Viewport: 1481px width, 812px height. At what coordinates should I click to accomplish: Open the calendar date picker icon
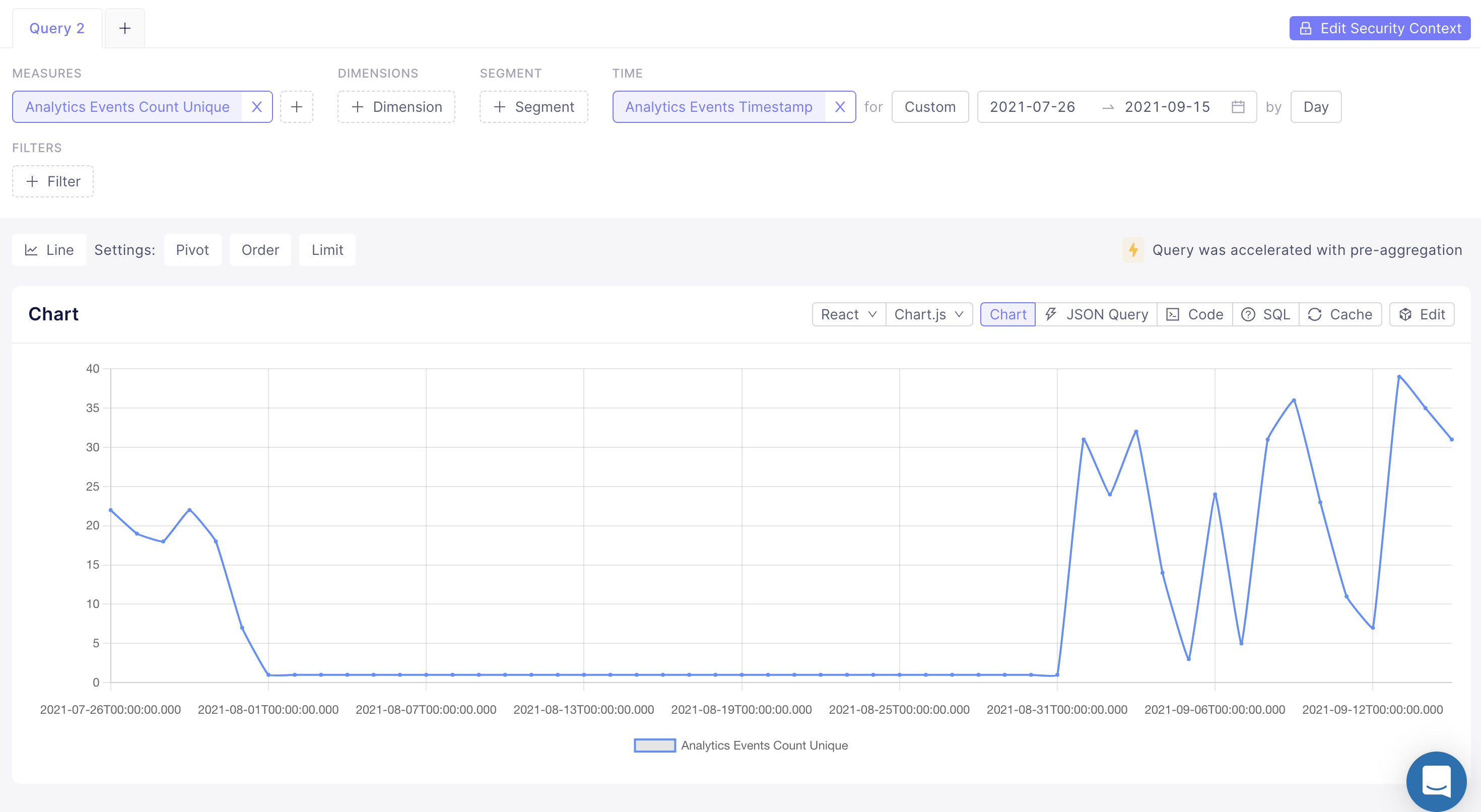tap(1238, 107)
